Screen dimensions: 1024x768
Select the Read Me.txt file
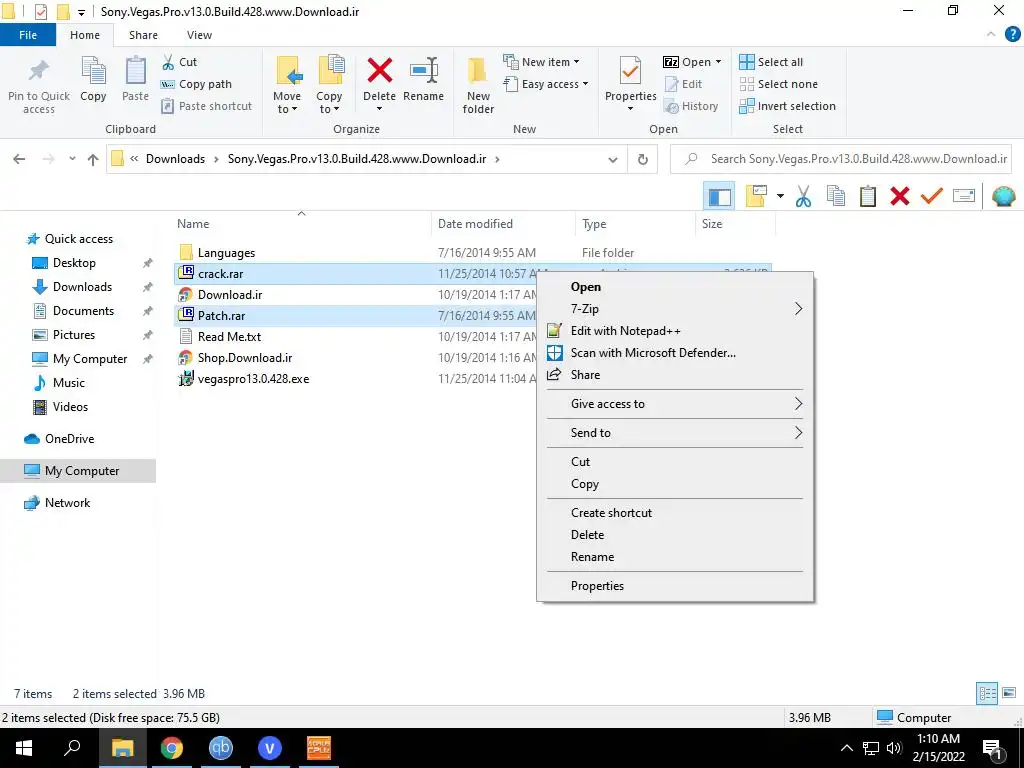pyautogui.click(x=229, y=336)
